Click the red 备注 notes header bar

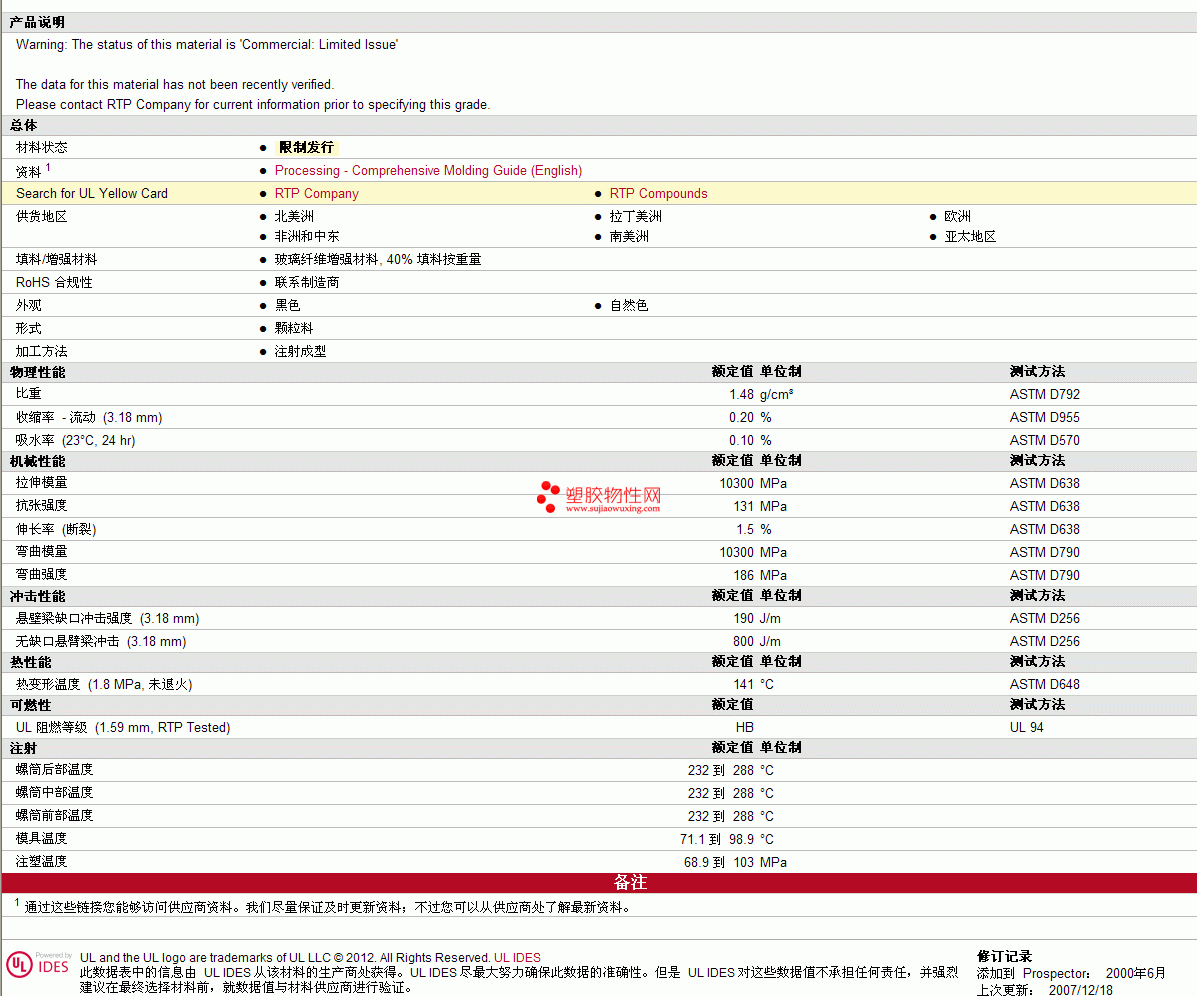click(x=599, y=883)
